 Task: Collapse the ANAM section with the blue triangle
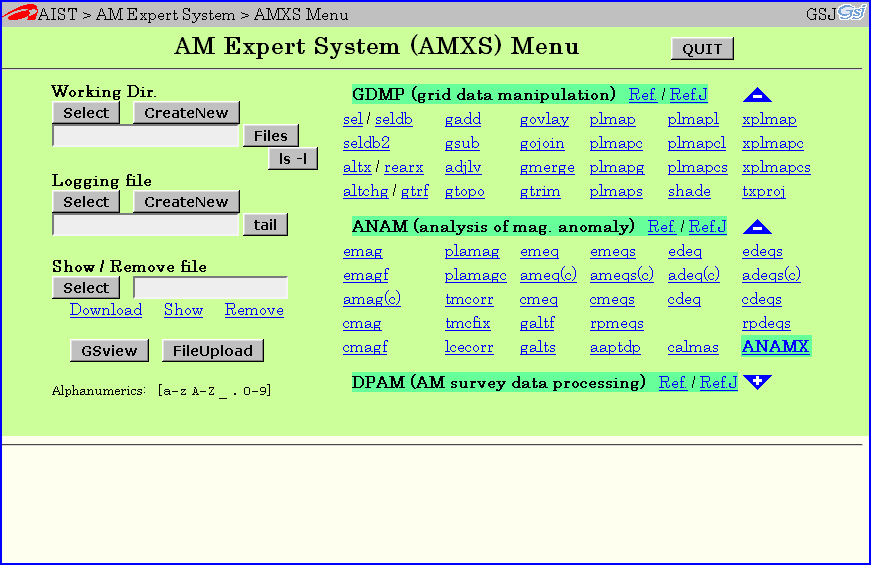(x=757, y=227)
